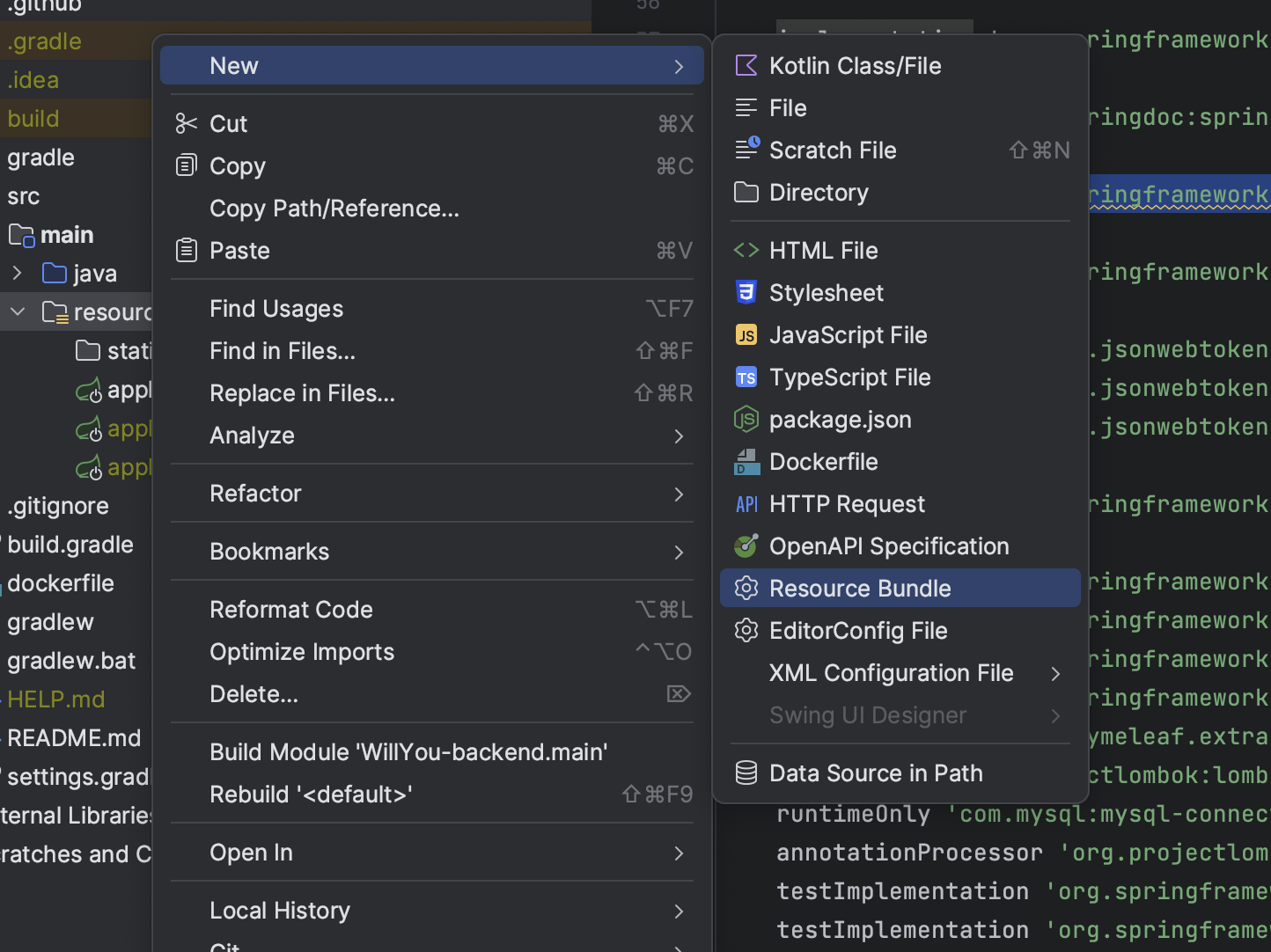Click the Scratch File icon

746,150
